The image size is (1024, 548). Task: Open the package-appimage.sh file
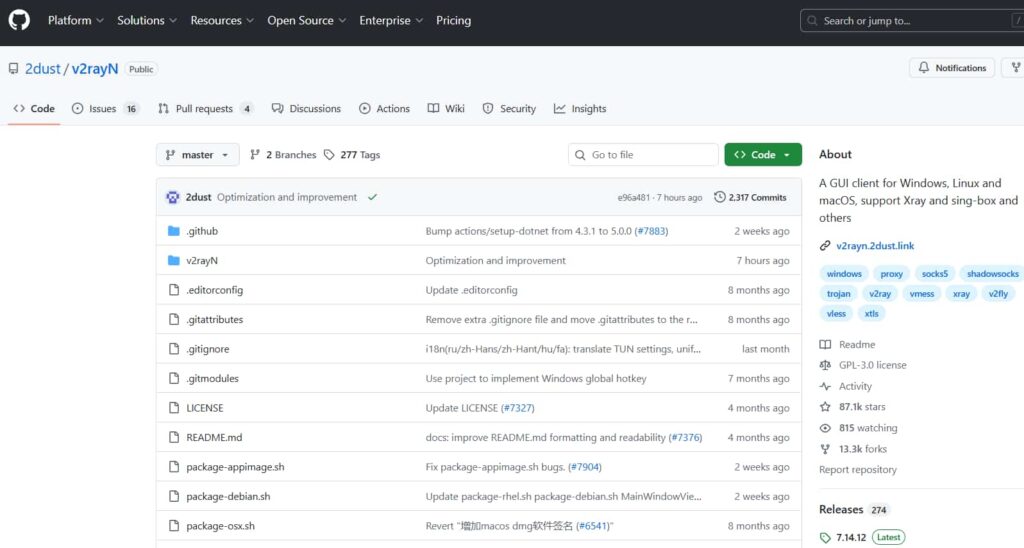coord(235,467)
